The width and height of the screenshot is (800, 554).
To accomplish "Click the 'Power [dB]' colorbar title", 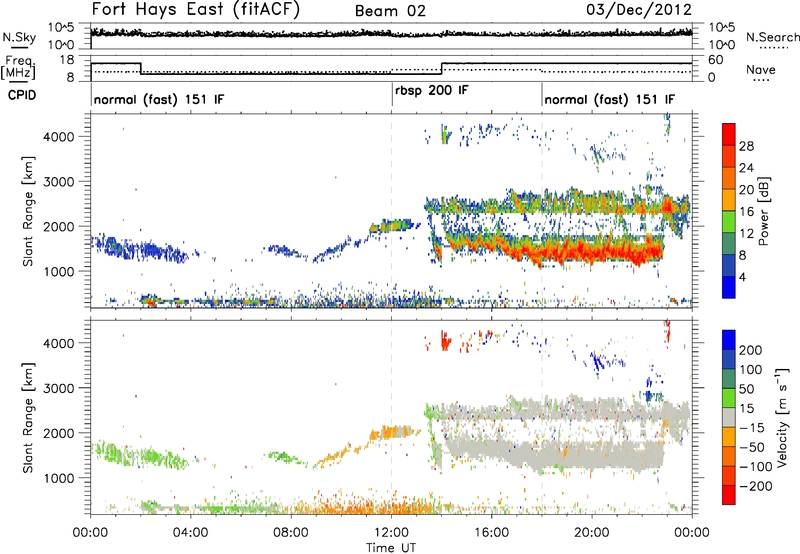I will tap(764, 211).
